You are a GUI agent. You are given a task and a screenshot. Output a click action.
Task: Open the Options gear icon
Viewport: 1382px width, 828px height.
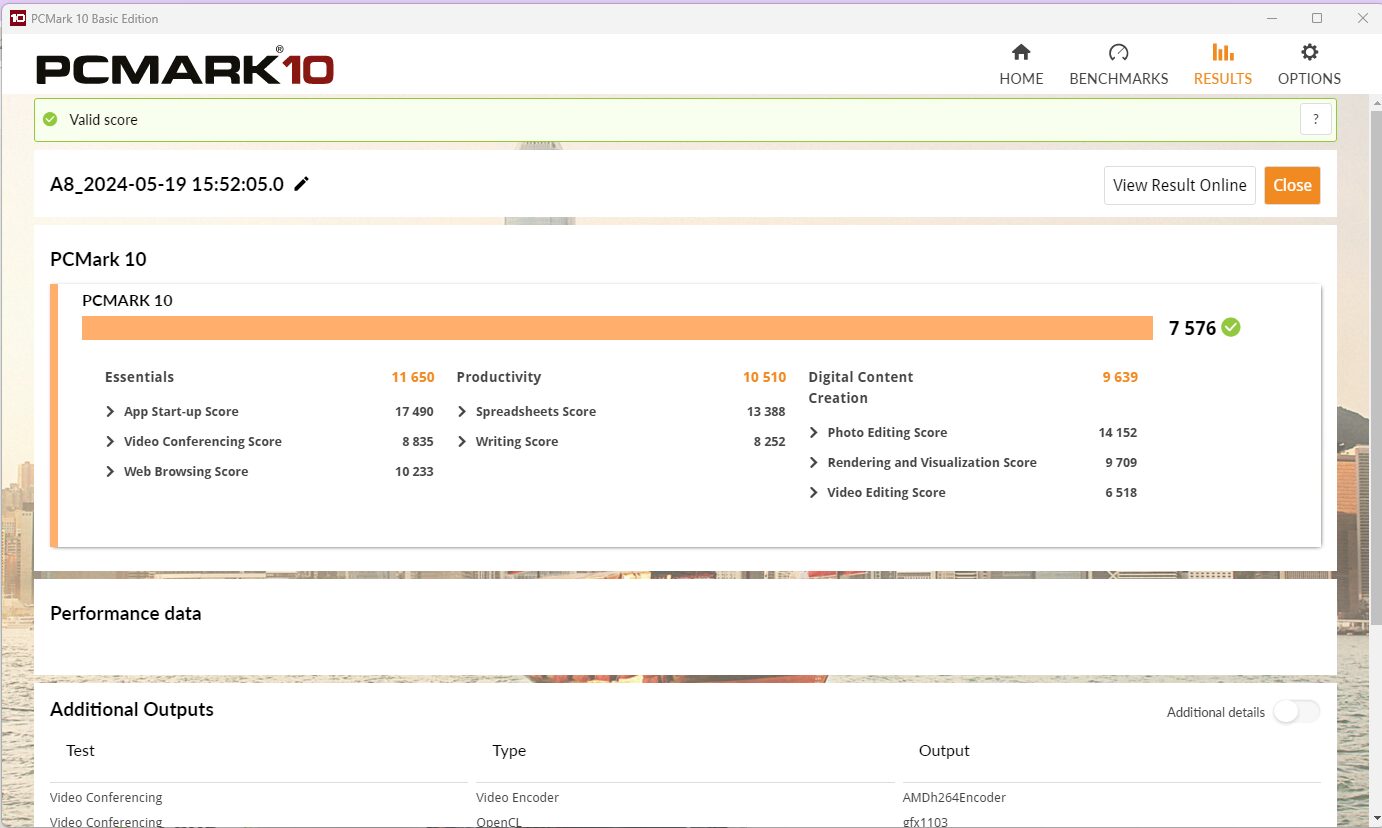pyautogui.click(x=1309, y=53)
